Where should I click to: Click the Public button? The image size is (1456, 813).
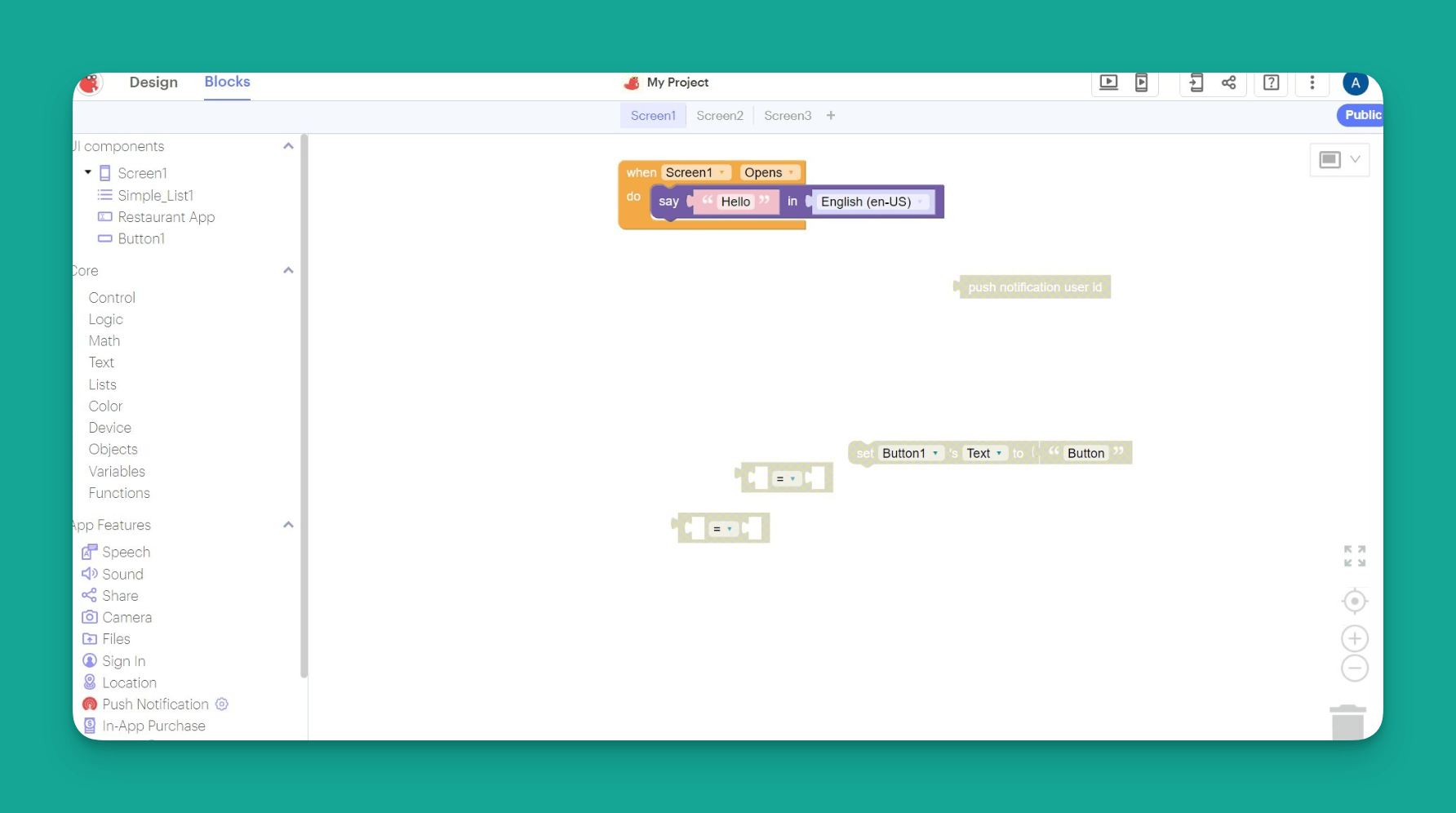coord(1361,115)
